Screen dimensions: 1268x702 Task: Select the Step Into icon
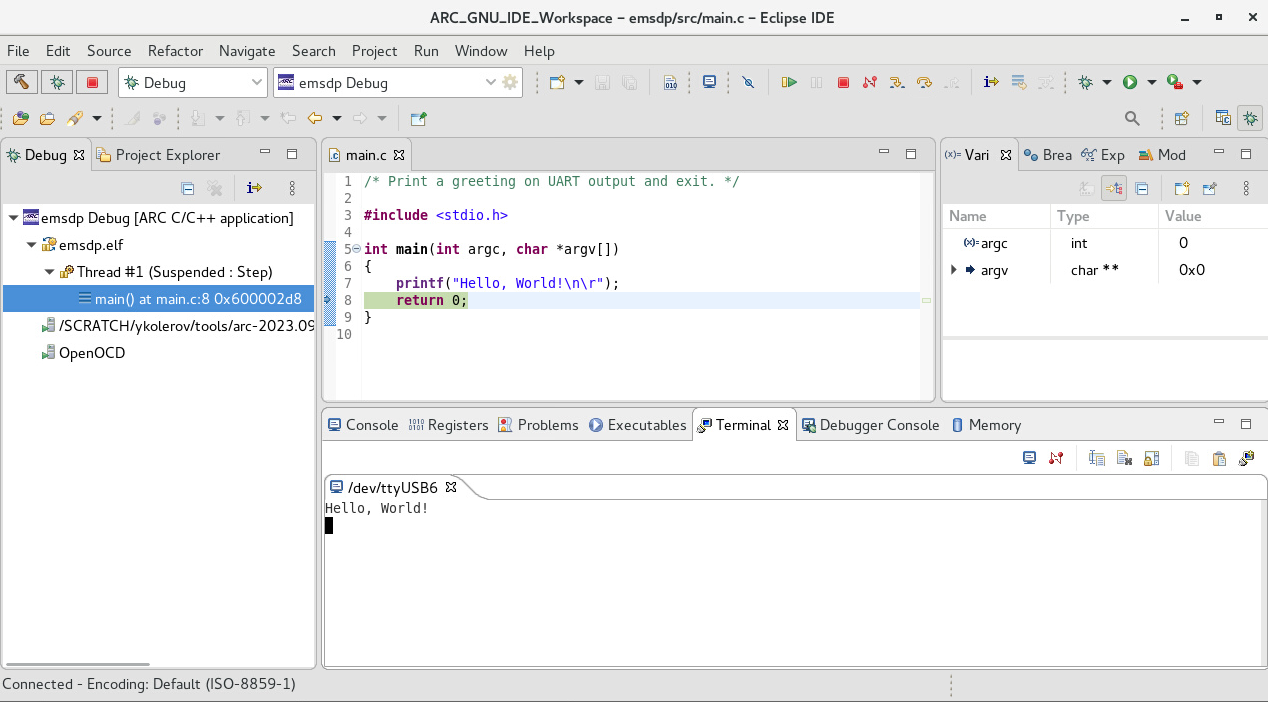[x=897, y=81]
